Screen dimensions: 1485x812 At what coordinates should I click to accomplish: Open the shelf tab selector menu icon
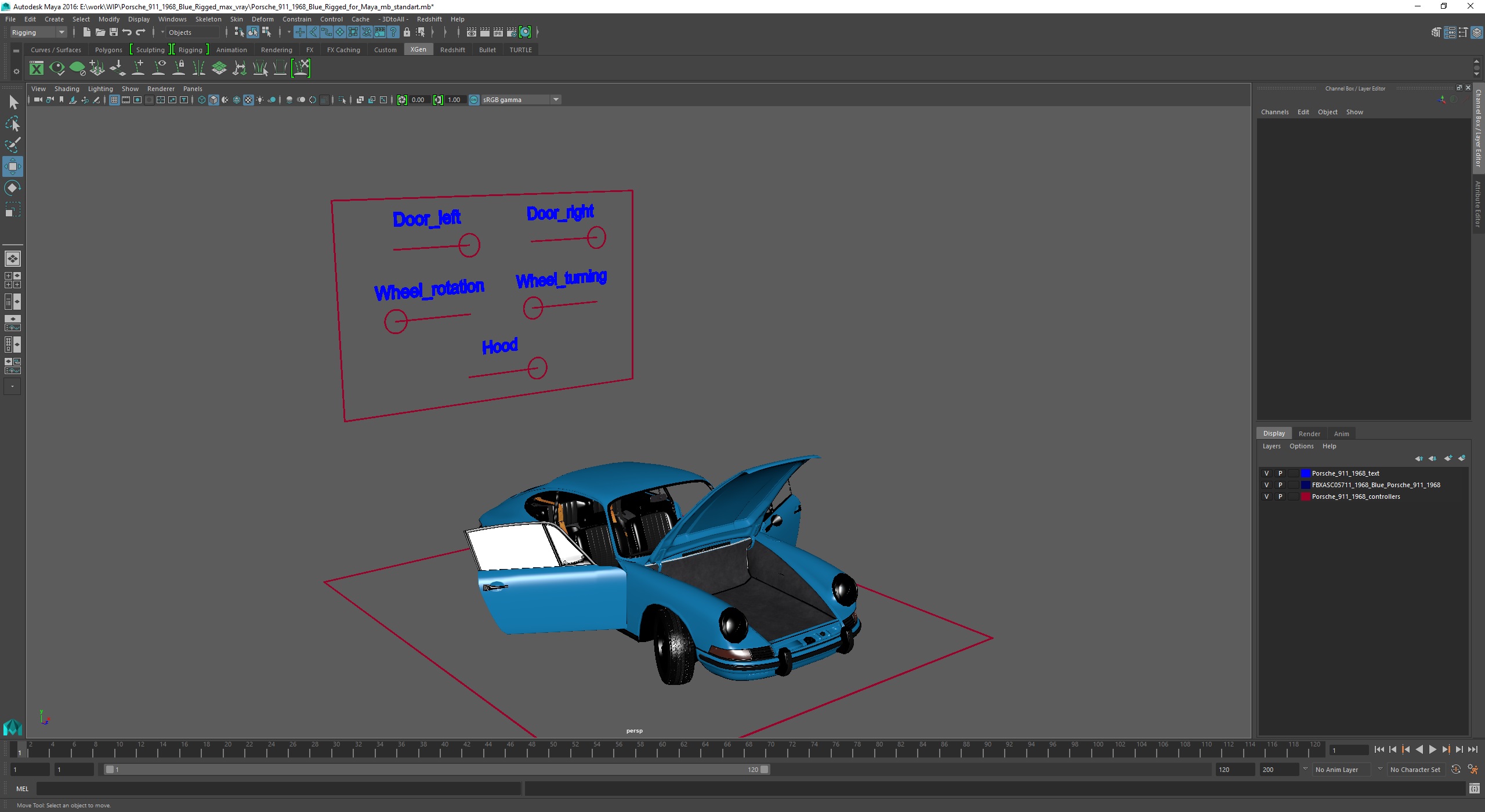tap(16, 51)
